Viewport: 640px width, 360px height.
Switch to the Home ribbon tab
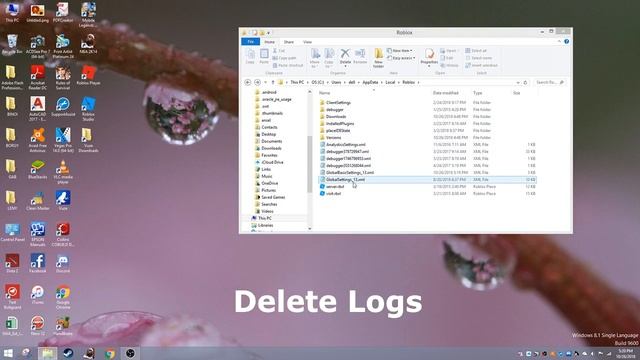click(x=269, y=42)
